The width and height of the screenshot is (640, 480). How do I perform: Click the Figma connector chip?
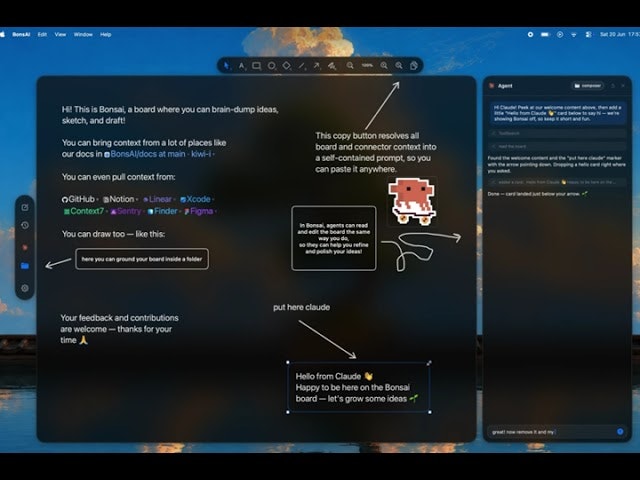tap(199, 211)
